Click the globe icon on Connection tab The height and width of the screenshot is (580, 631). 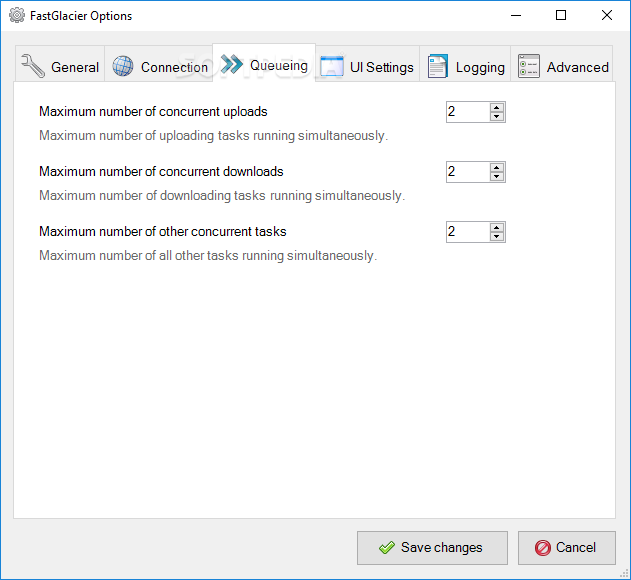(x=123, y=66)
